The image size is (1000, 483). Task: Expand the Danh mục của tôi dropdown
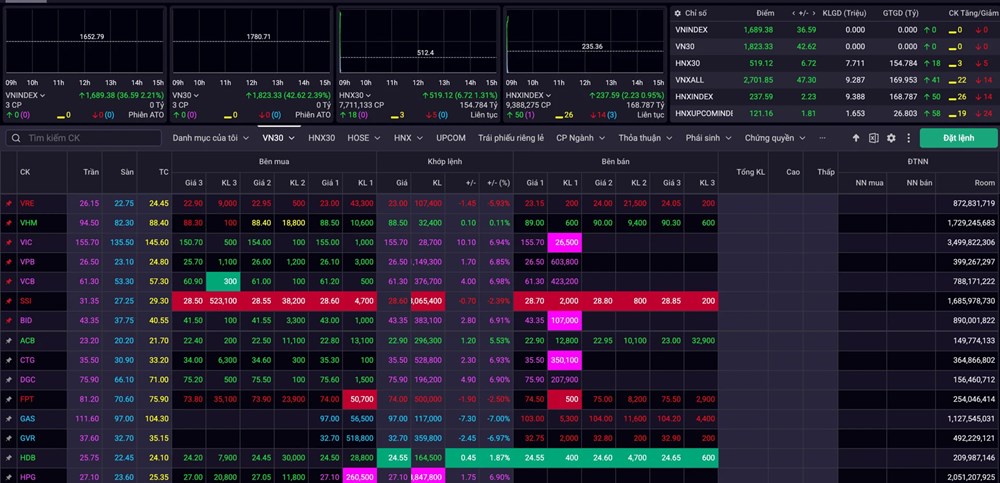coord(210,137)
